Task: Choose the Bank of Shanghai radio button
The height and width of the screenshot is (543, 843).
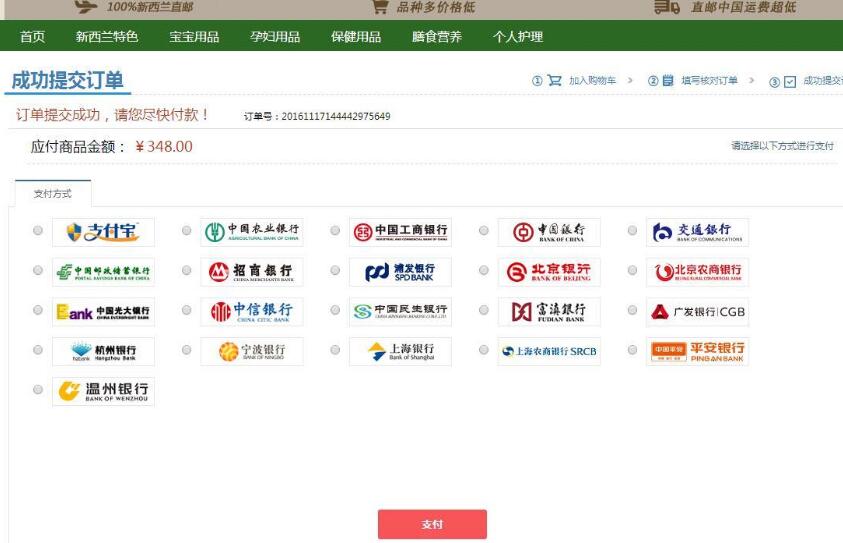Action: 335,350
